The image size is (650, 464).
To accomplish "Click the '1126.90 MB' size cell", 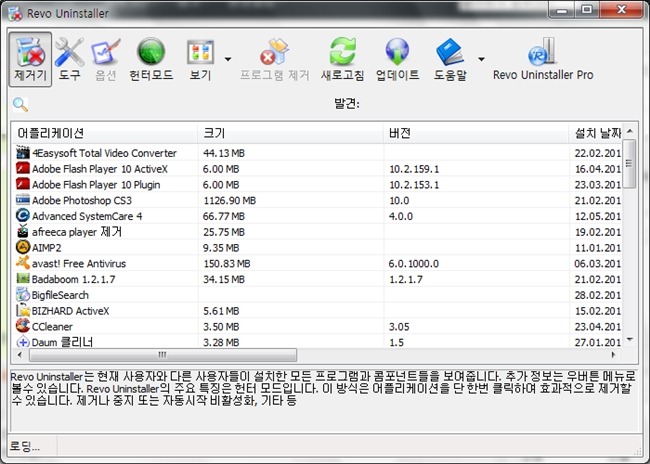I will [229, 200].
